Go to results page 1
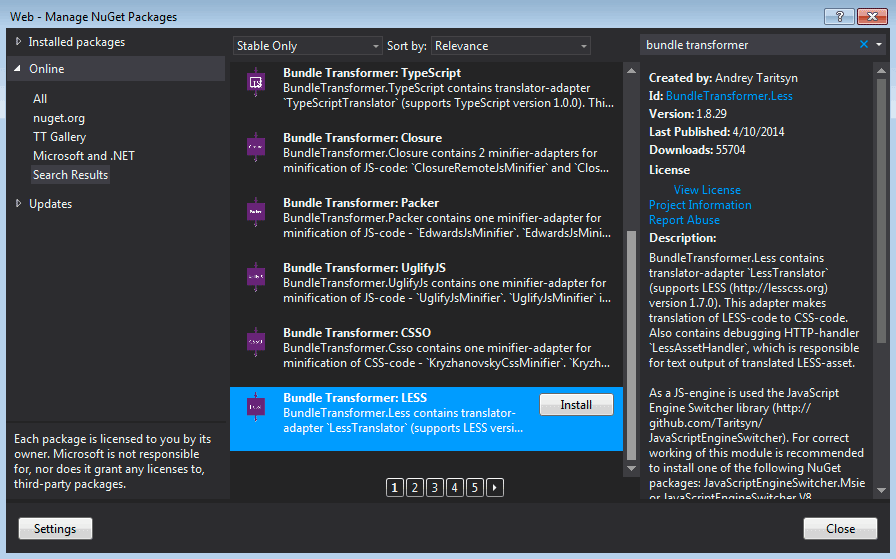This screenshot has width=896, height=559. pos(394,488)
